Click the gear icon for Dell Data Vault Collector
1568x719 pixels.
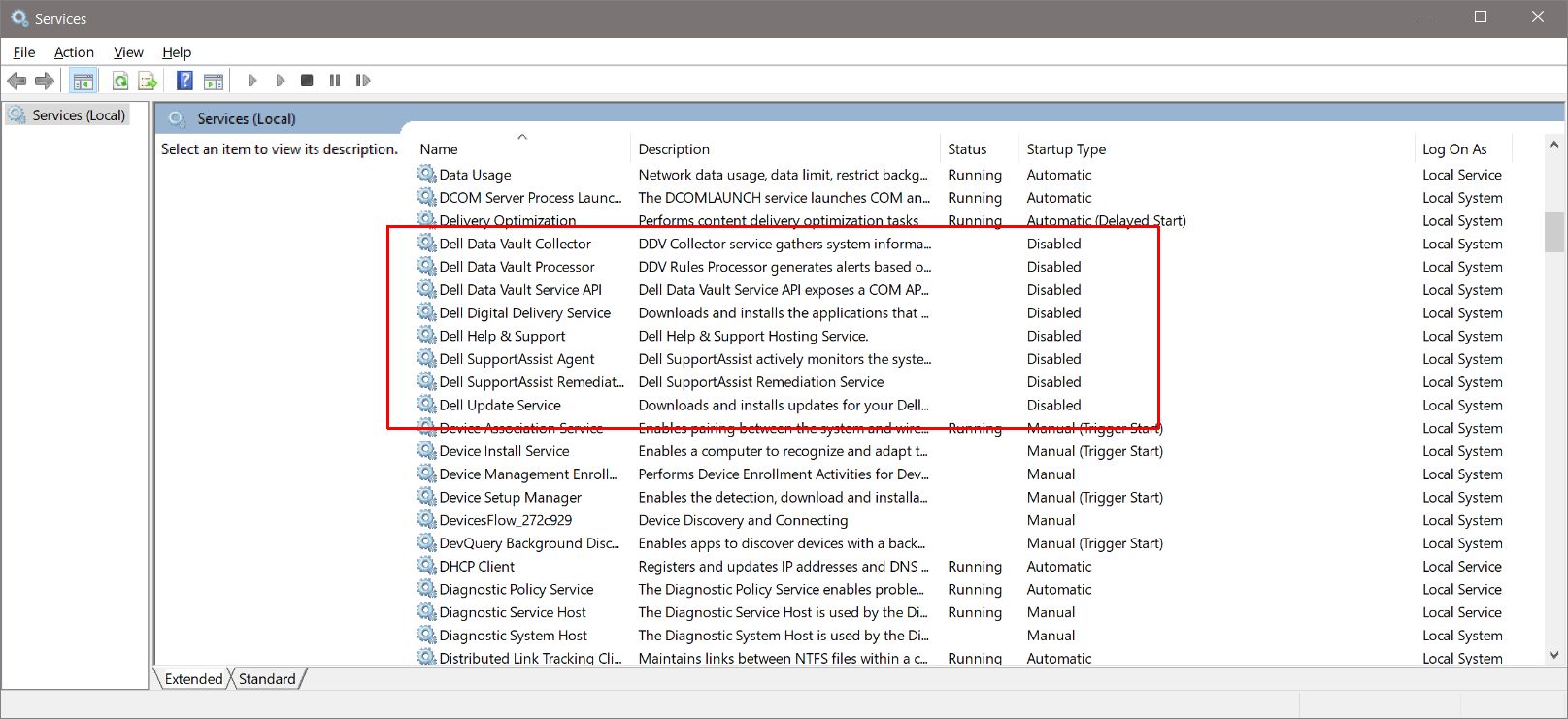pyautogui.click(x=427, y=244)
